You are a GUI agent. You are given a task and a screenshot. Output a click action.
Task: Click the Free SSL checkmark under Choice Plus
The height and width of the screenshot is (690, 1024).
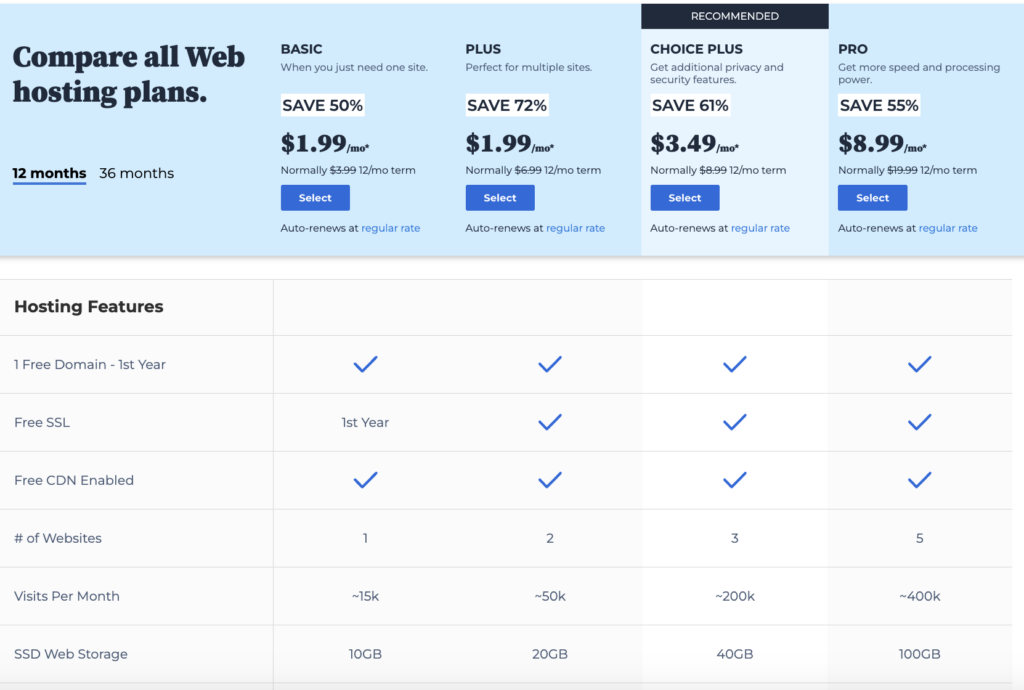click(735, 421)
